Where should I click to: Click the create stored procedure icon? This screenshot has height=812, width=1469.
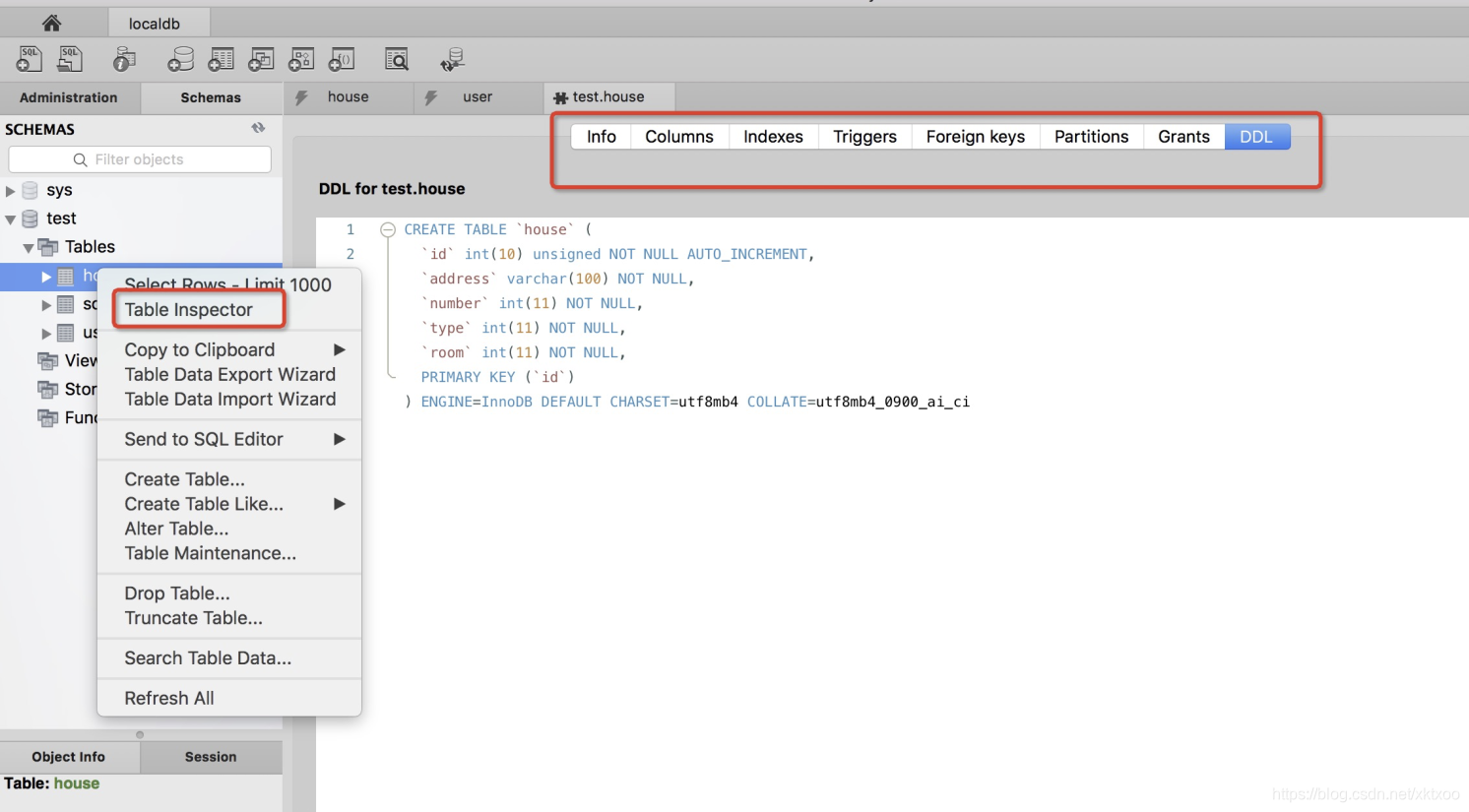(x=301, y=60)
